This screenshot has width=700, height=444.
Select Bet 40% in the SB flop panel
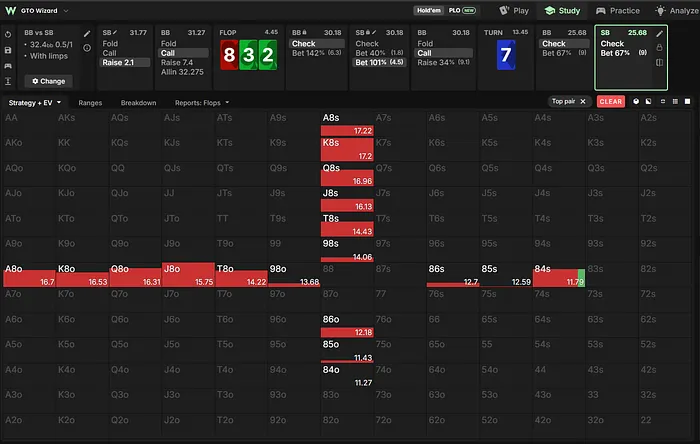pyautogui.click(x=379, y=53)
